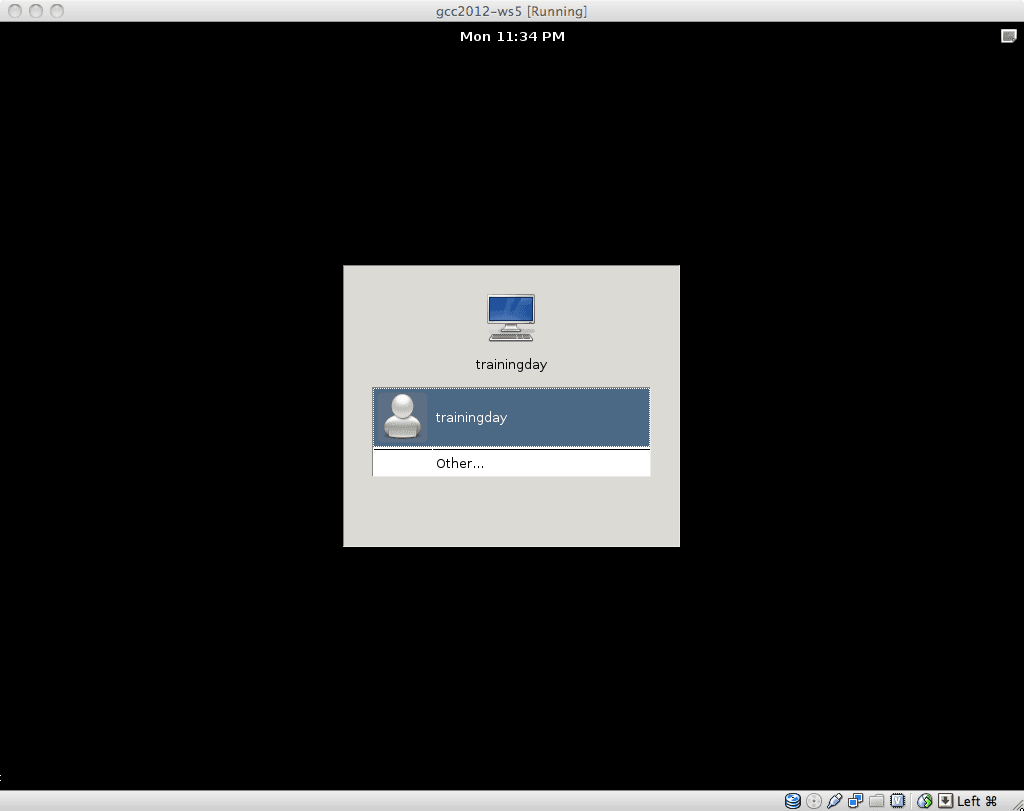Choose Other... to enter a username
1024x811 pixels.
tap(460, 464)
